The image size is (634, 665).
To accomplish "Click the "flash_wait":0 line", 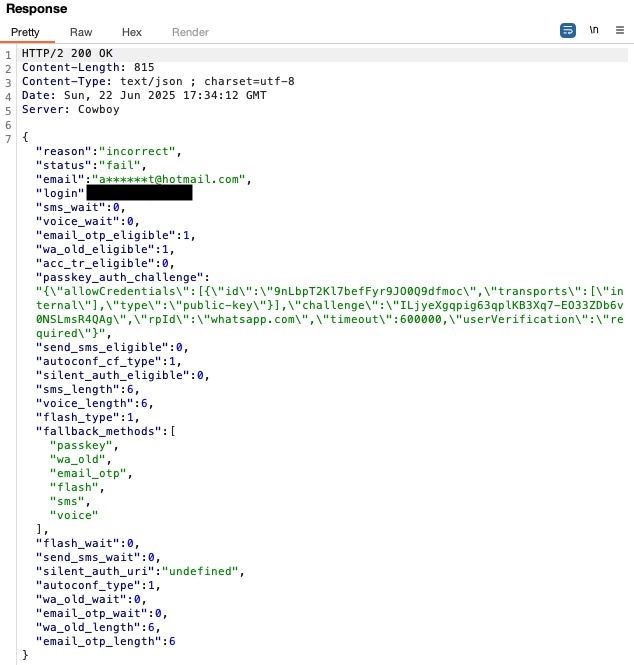I will (x=88, y=543).
